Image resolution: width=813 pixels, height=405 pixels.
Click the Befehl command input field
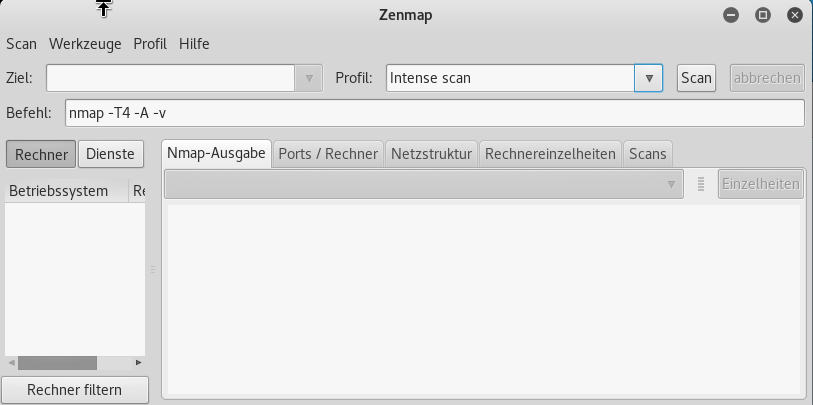click(434, 113)
